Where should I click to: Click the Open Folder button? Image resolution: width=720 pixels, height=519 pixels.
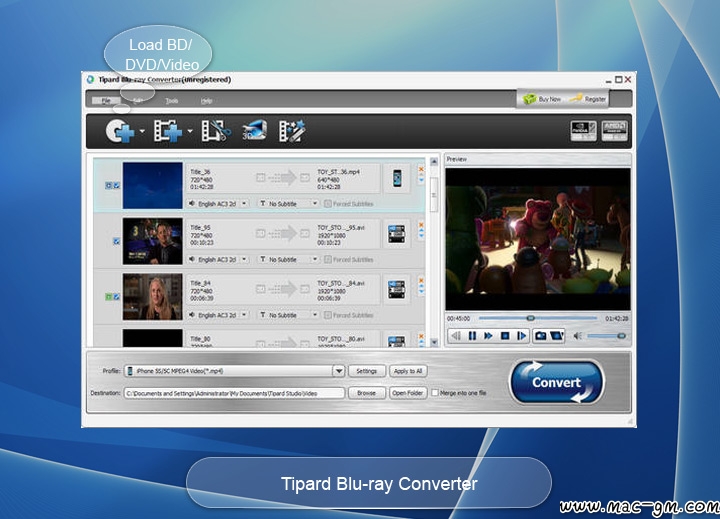[x=407, y=393]
